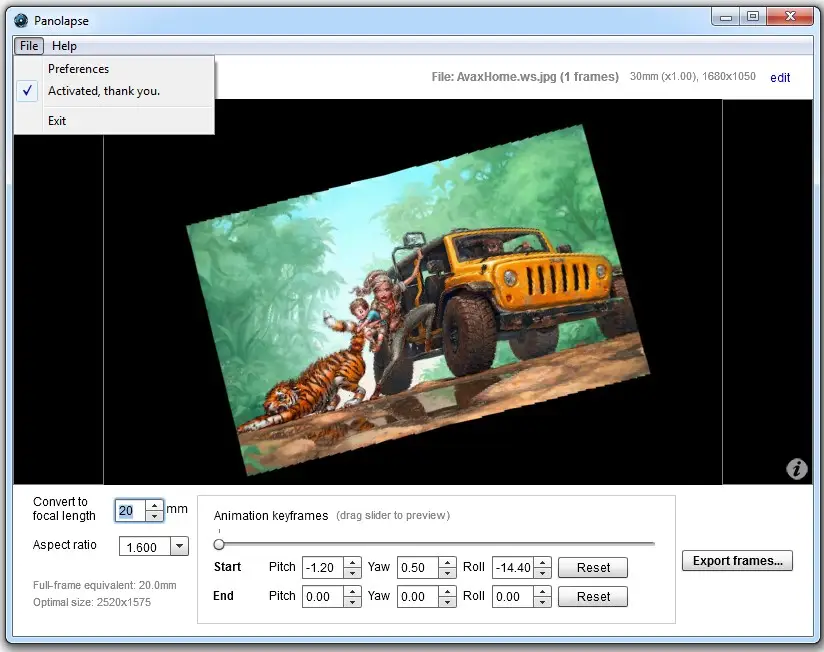
Task: Open the Aspect ratio dropdown
Action: coord(179,546)
